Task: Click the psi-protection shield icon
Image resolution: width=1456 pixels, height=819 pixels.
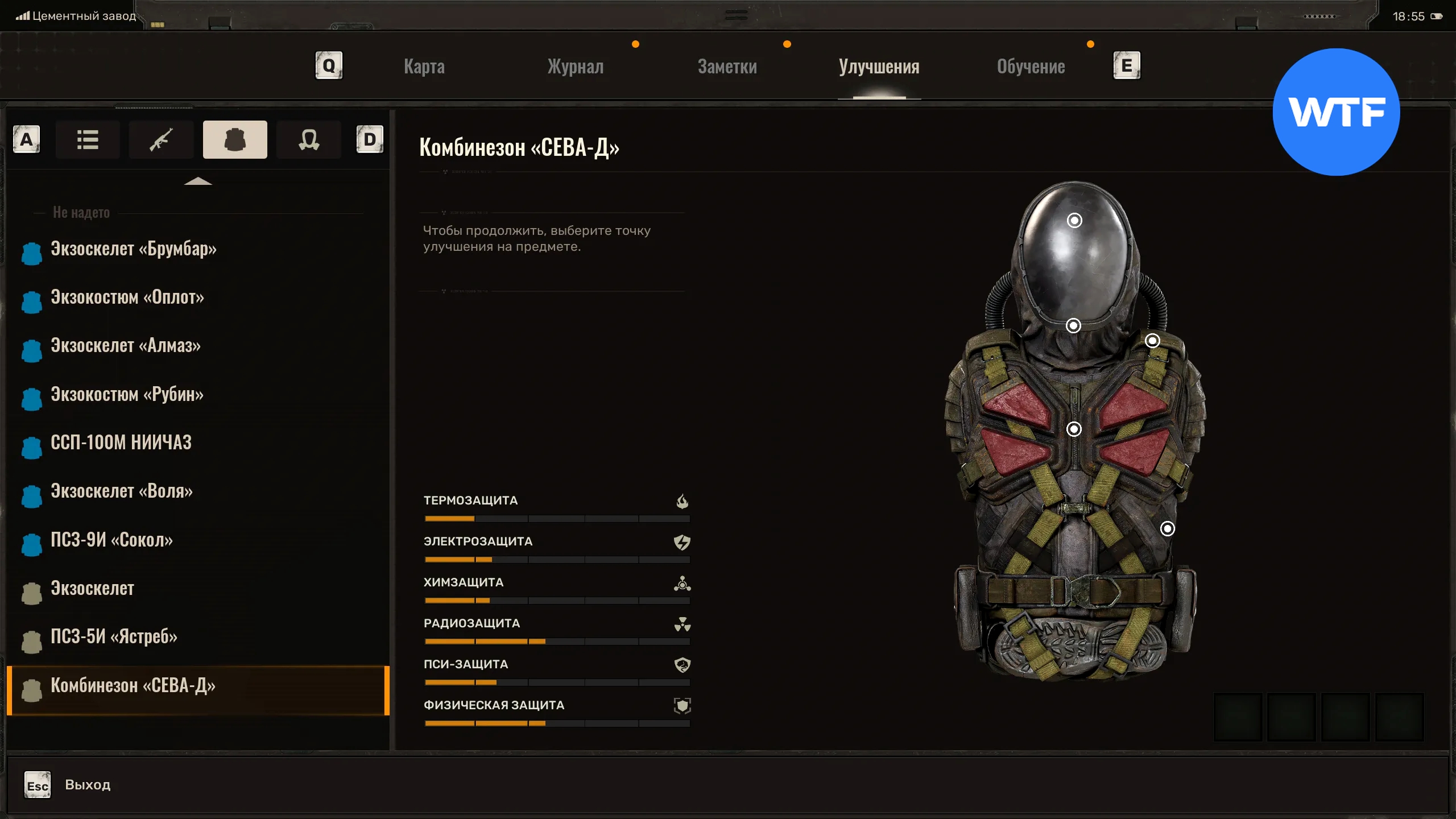Action: click(x=682, y=665)
